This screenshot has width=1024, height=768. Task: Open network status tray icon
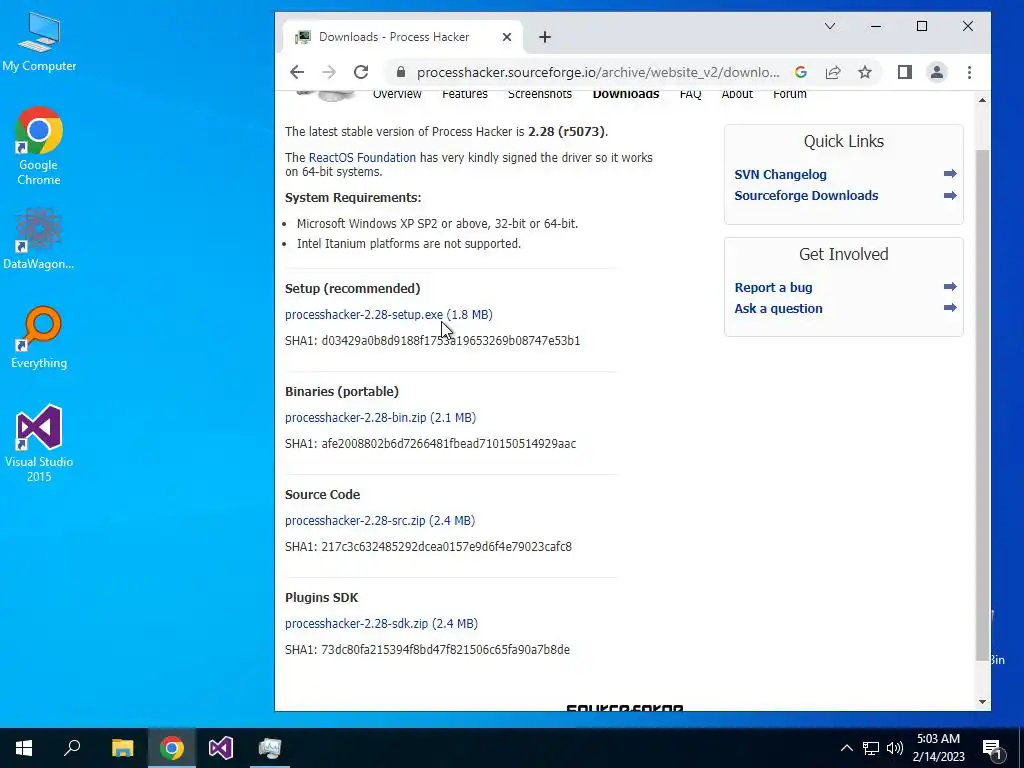(871, 748)
